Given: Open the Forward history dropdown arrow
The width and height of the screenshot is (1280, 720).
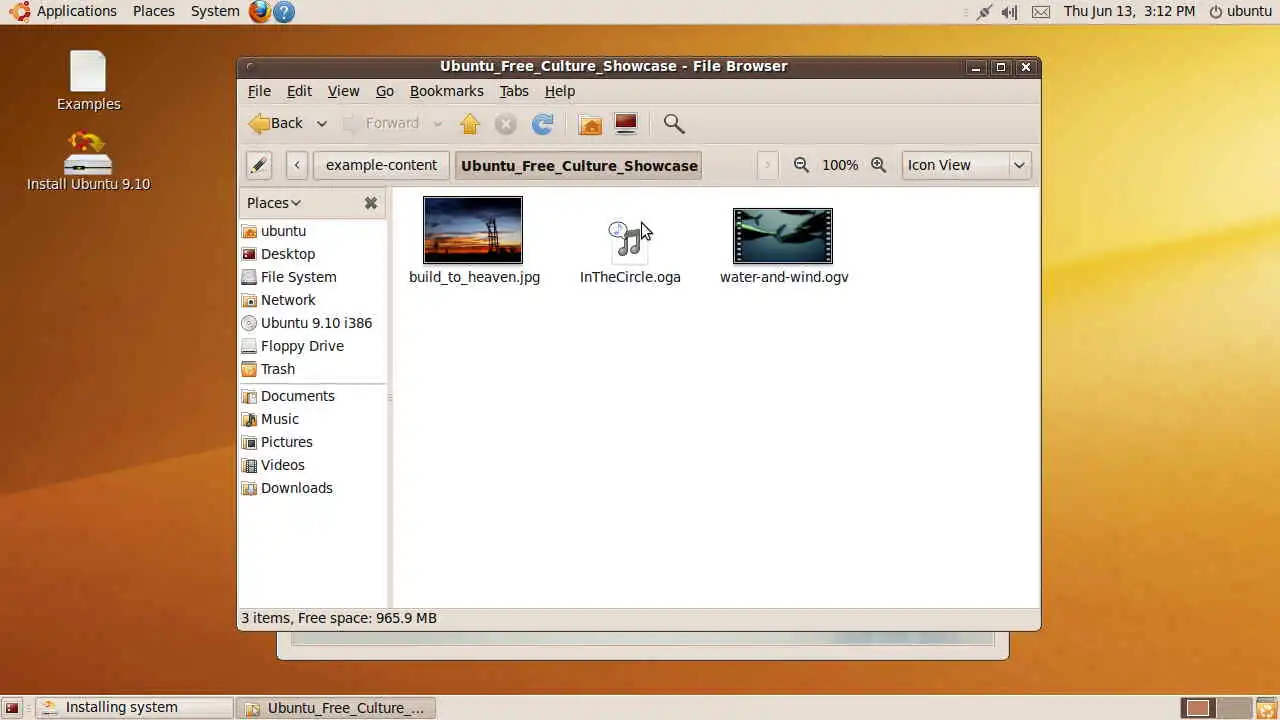Looking at the screenshot, I should pos(437,124).
